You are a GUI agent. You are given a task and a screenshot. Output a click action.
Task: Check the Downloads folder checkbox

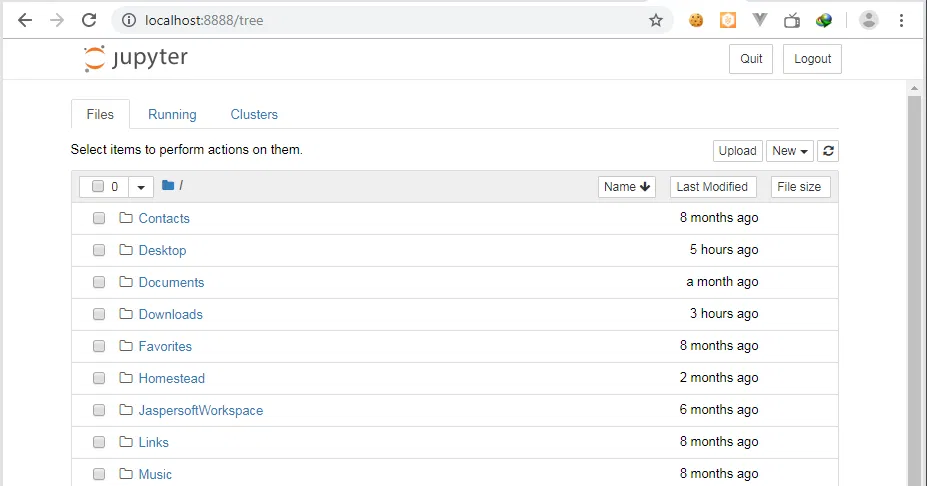point(99,314)
